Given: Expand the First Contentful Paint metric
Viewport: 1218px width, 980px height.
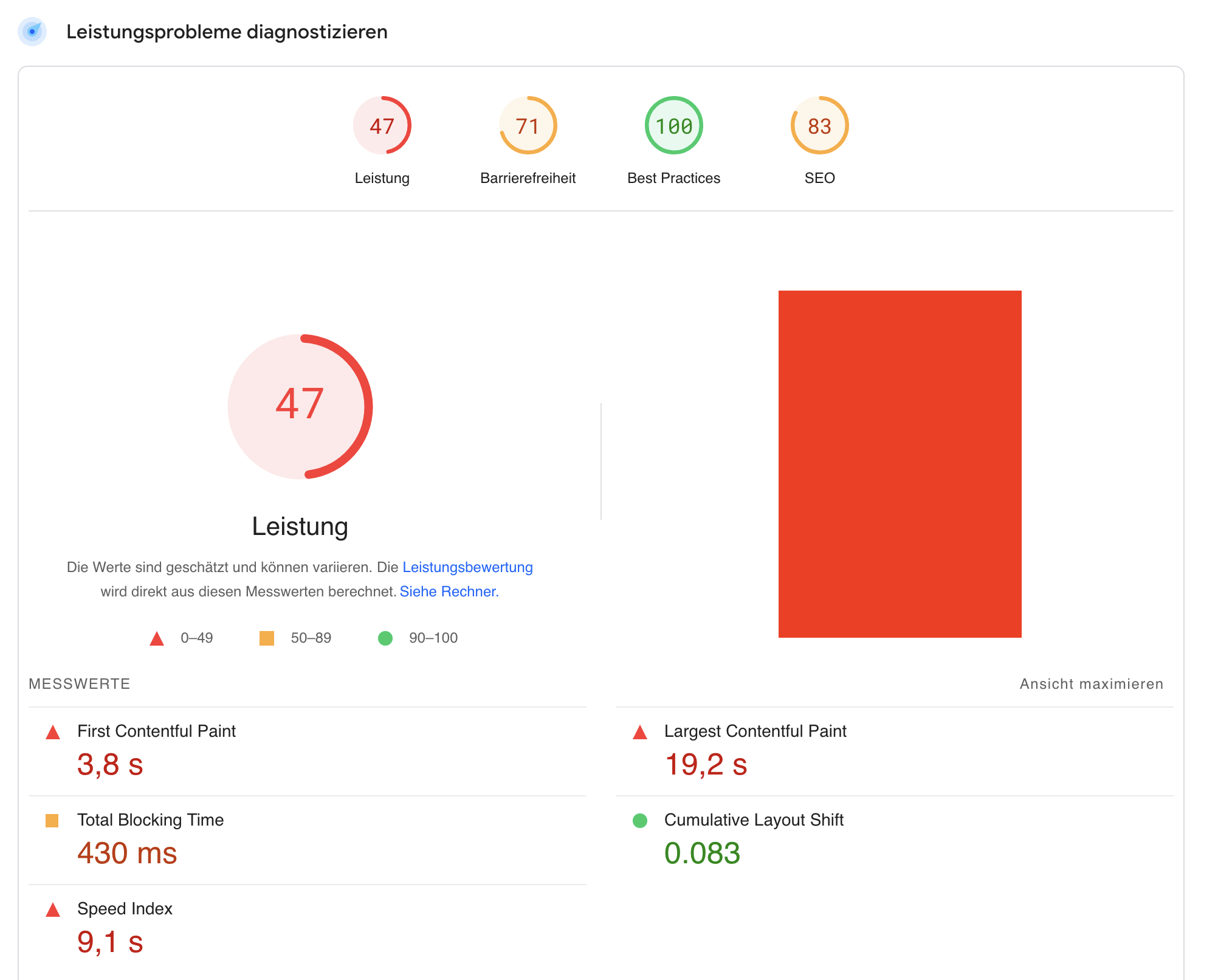Looking at the screenshot, I should coord(156,731).
